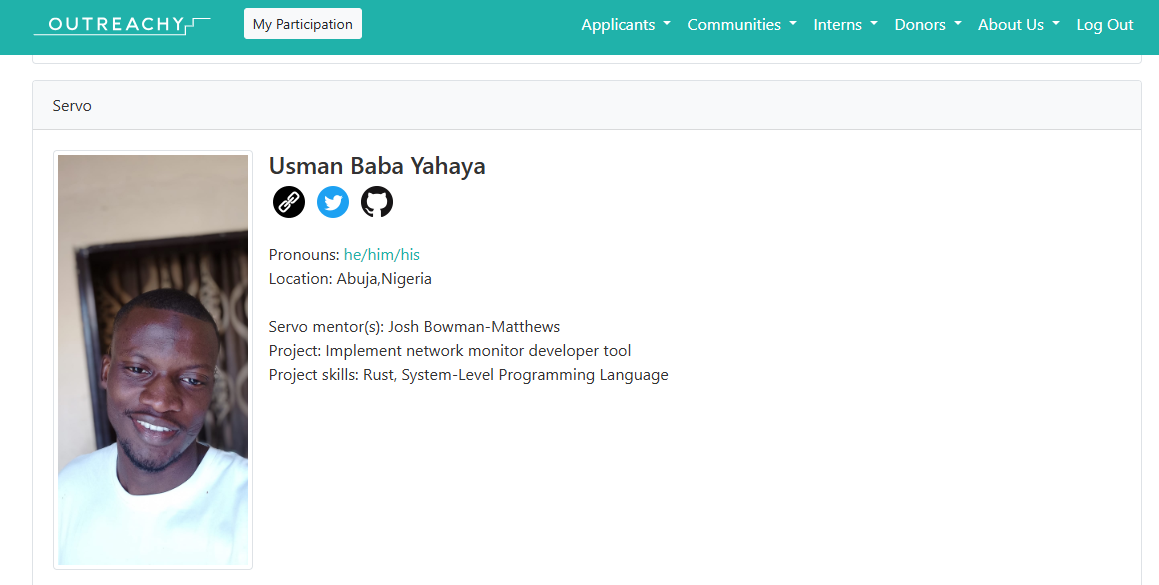
Task: Expand the Communities dropdown menu
Action: (742, 24)
